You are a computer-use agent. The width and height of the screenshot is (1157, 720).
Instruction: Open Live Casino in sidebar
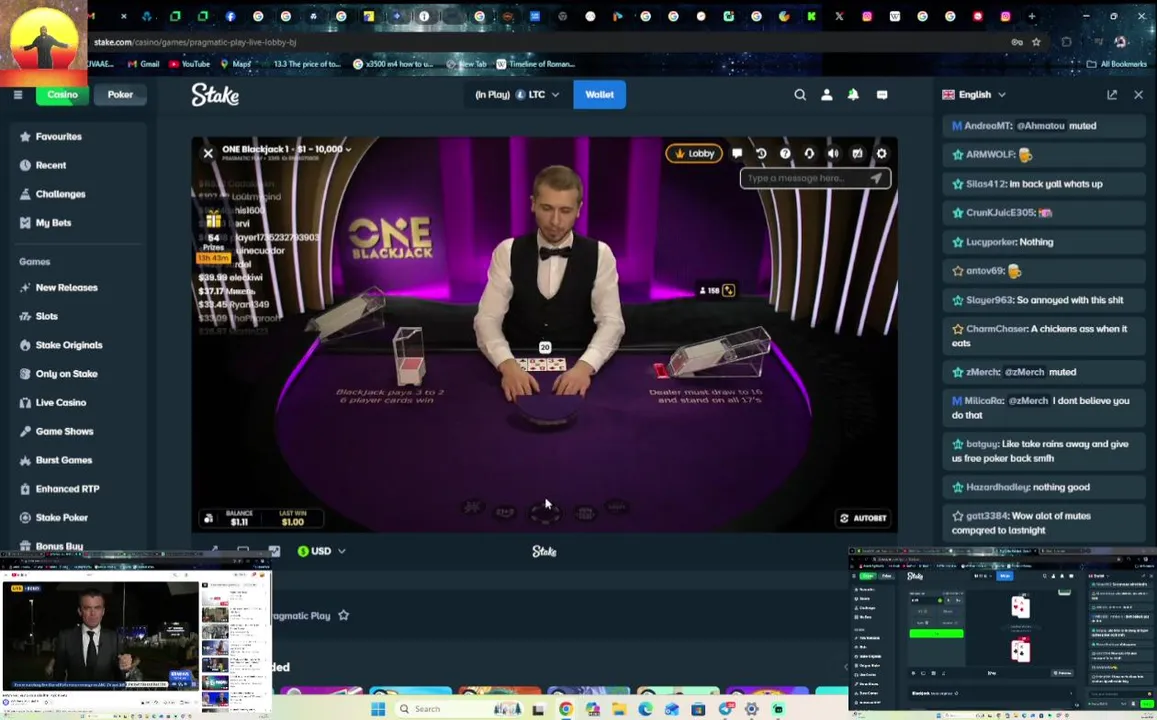[x=61, y=403]
